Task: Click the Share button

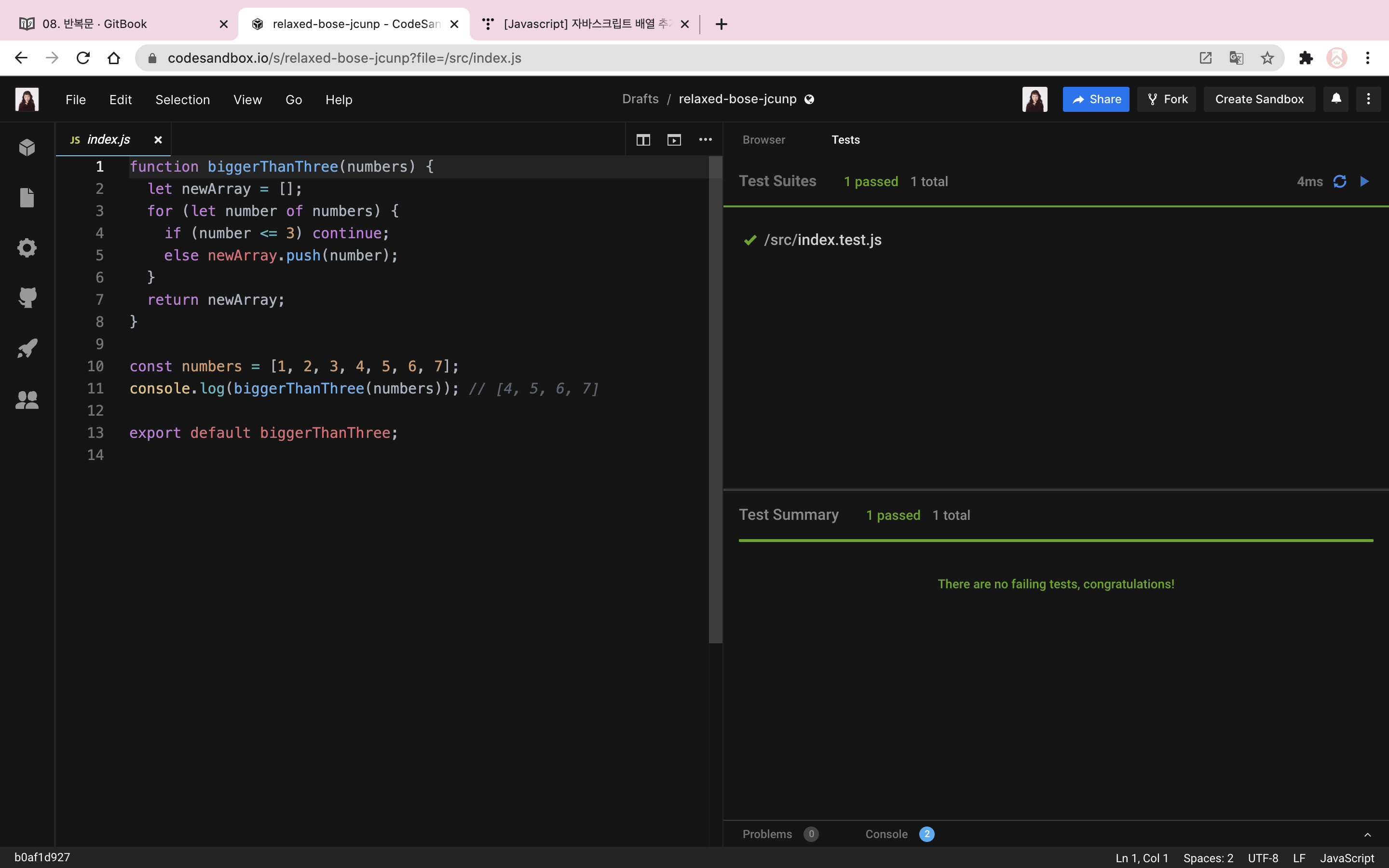Action: coord(1096,99)
